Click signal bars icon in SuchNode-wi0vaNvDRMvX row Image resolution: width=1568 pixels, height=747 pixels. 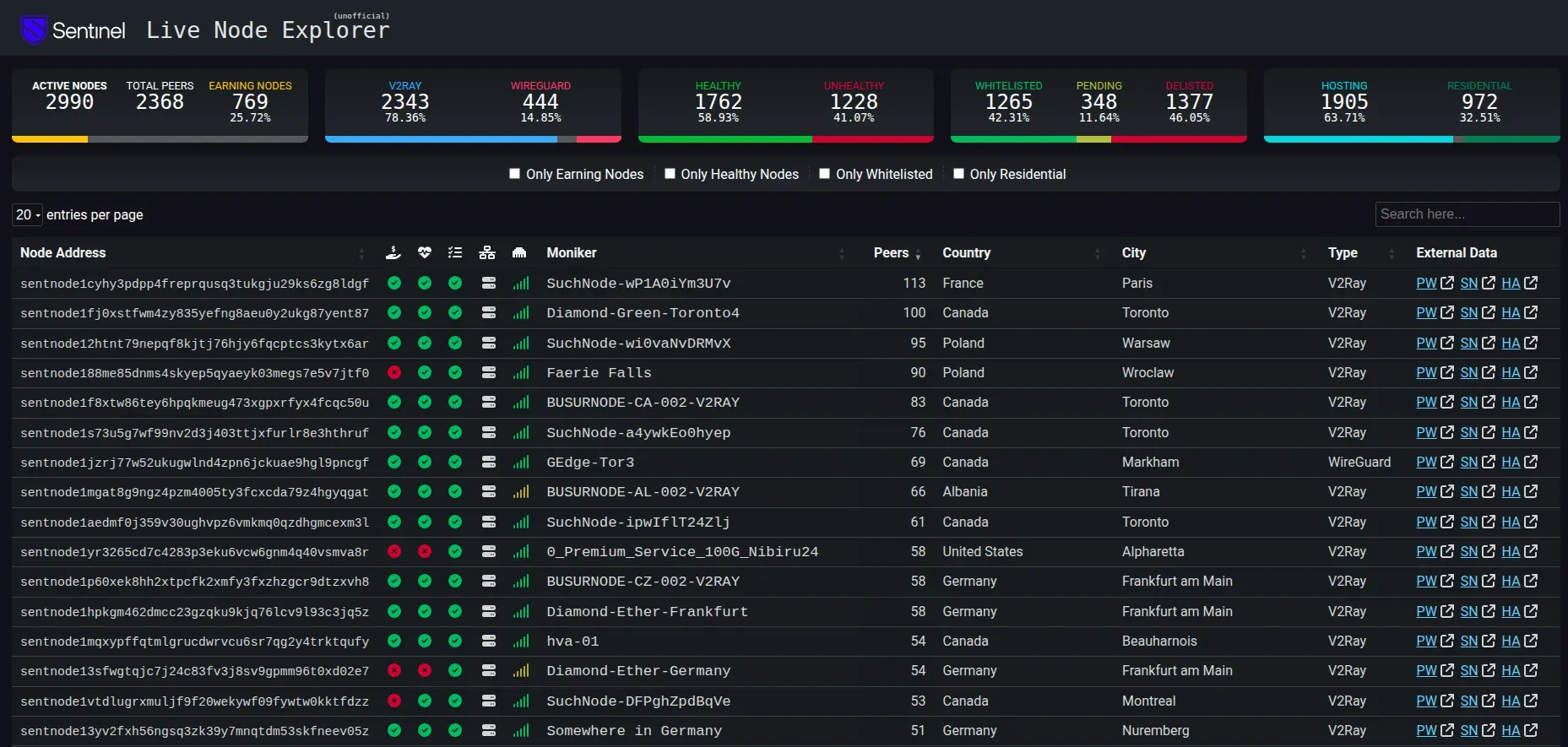(521, 343)
